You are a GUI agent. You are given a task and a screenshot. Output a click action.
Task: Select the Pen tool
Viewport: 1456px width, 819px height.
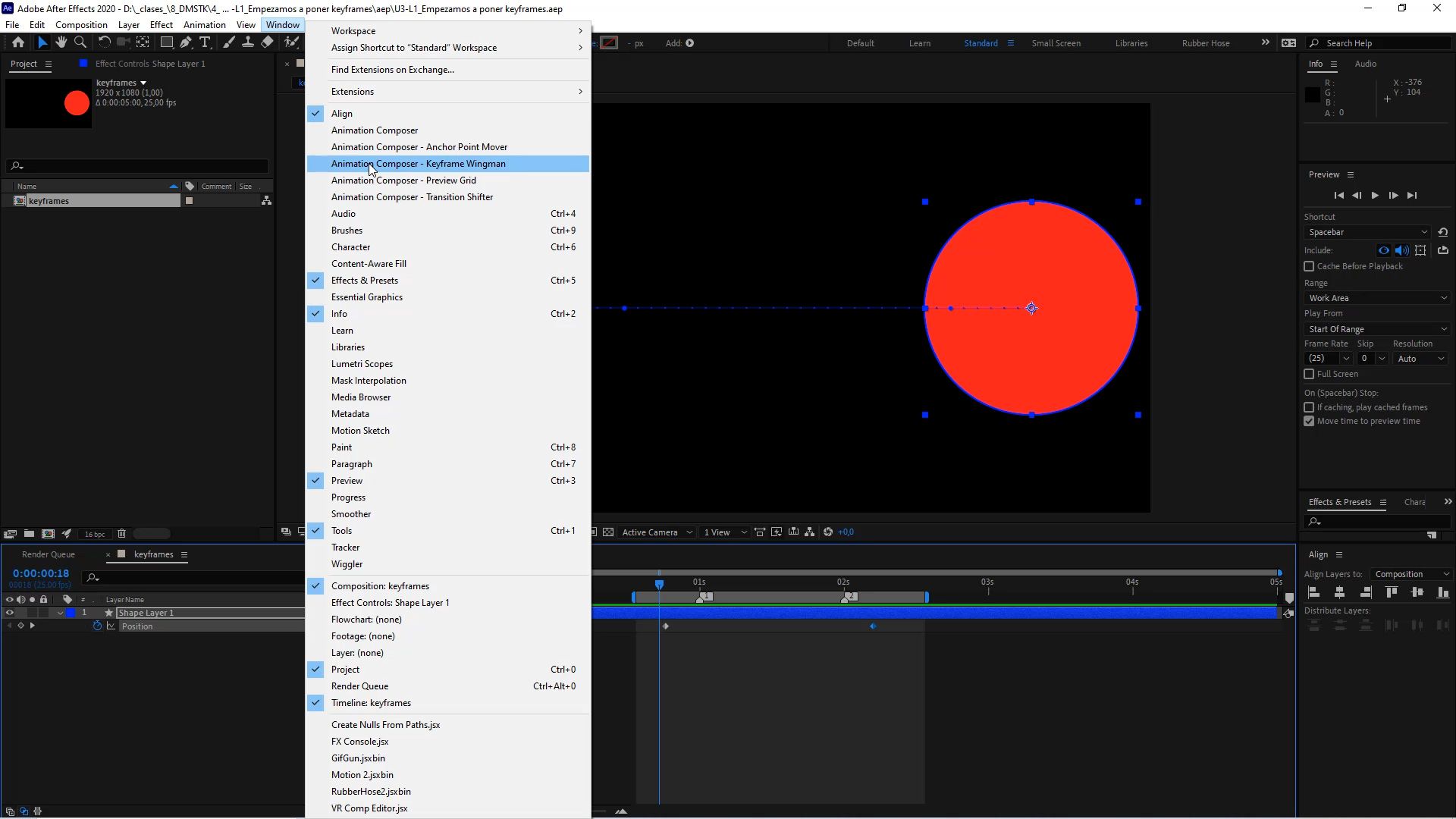tap(186, 42)
